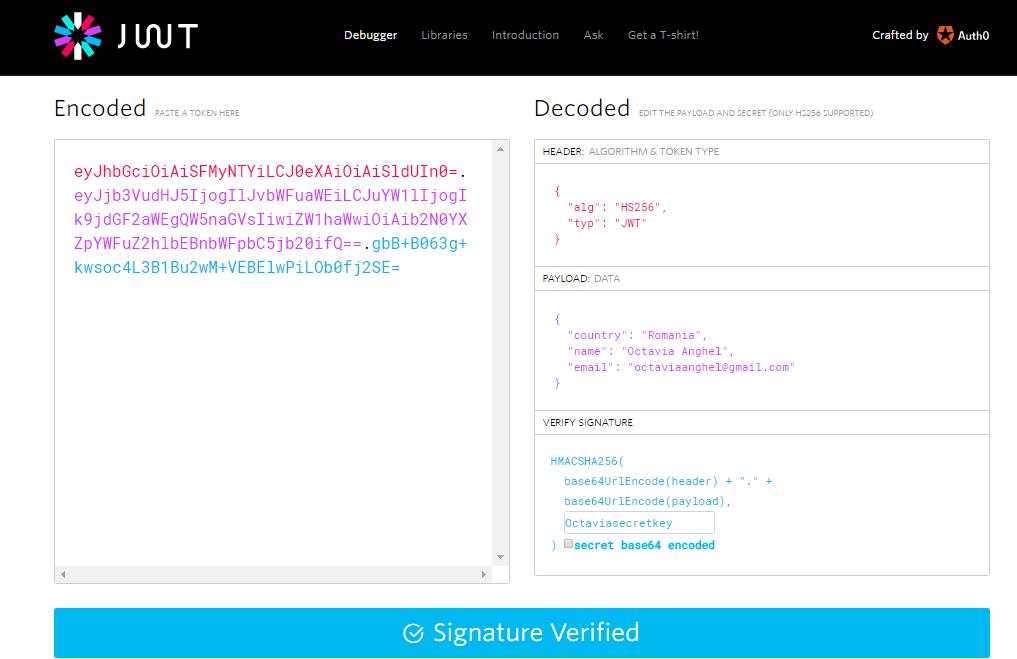
Task: Click the secret key input field
Action: 639,523
